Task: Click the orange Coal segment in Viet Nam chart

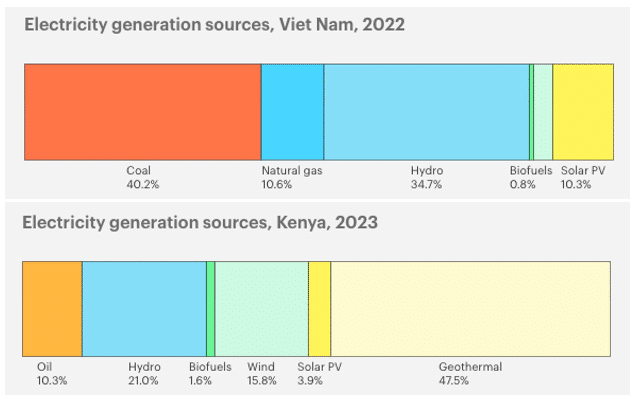Action: pyautogui.click(x=142, y=111)
